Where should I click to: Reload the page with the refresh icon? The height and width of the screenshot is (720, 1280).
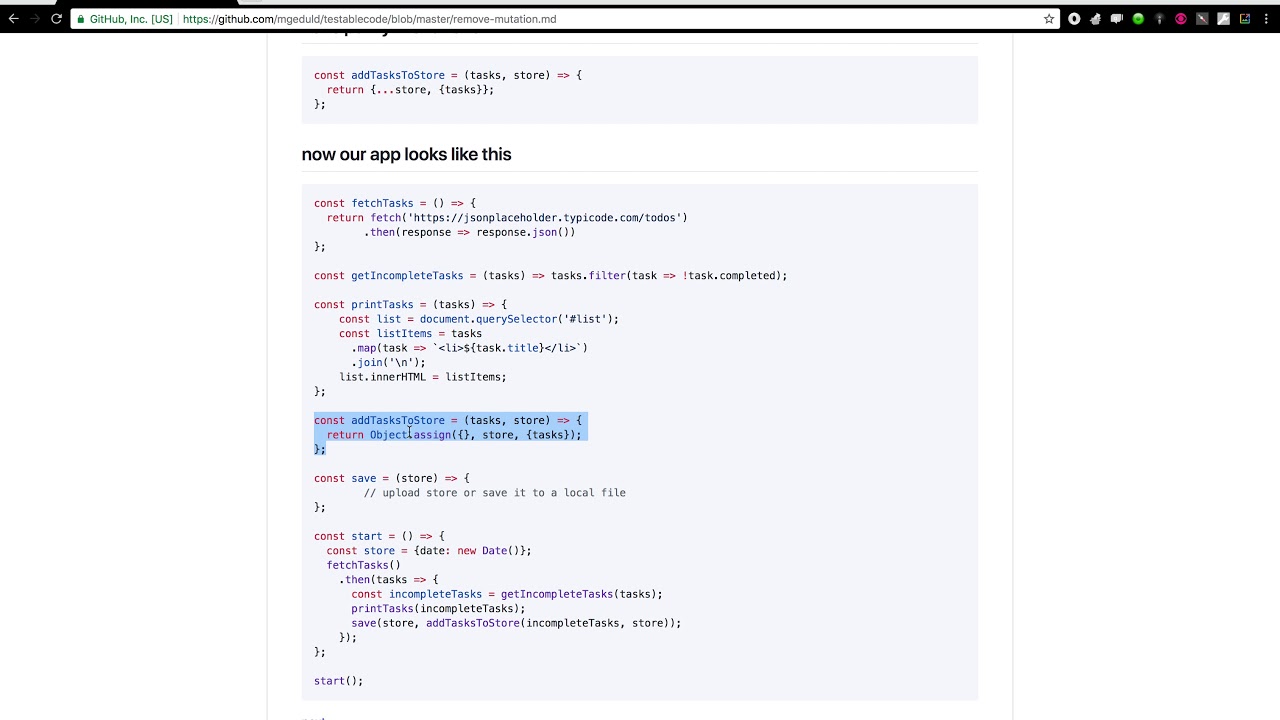pyautogui.click(x=57, y=19)
